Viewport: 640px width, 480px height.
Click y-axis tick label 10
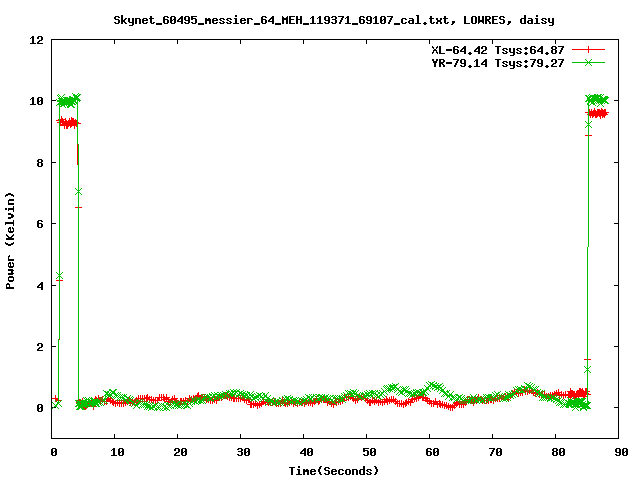pyautogui.click(x=36, y=101)
